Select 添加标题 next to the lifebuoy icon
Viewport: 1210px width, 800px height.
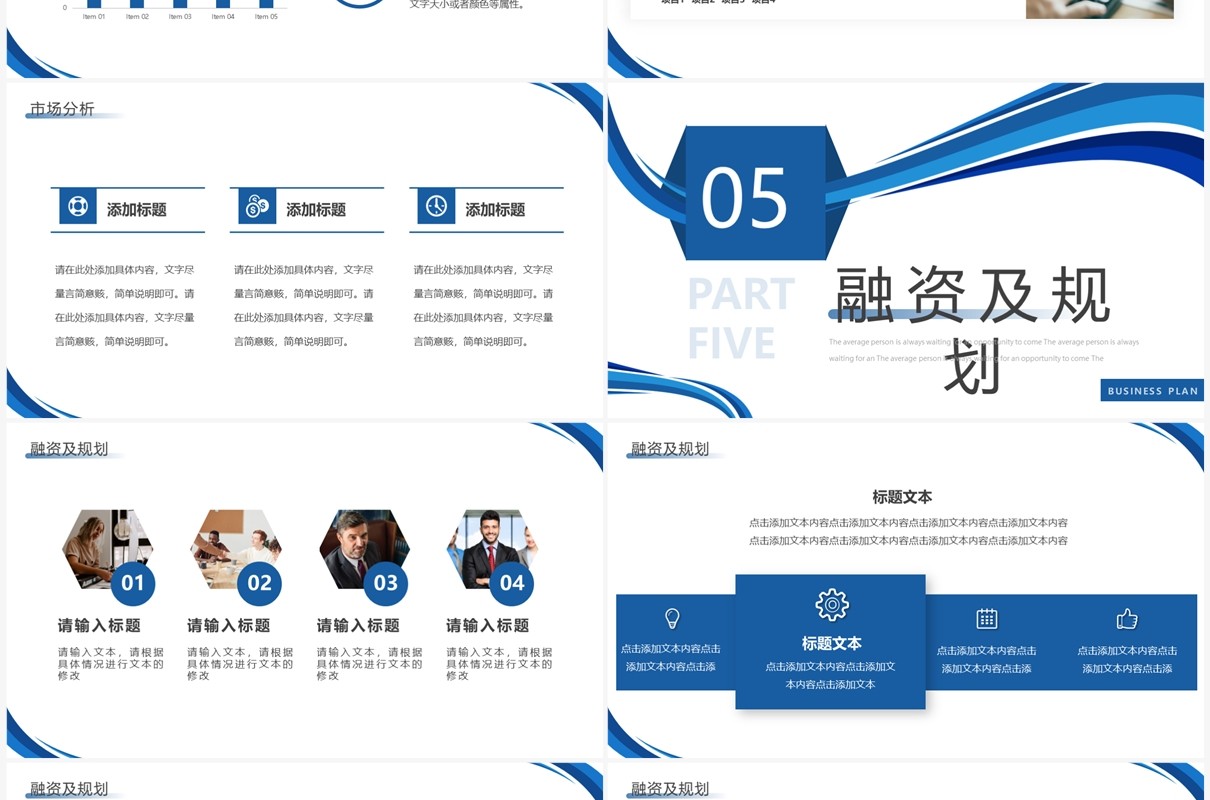(x=137, y=210)
